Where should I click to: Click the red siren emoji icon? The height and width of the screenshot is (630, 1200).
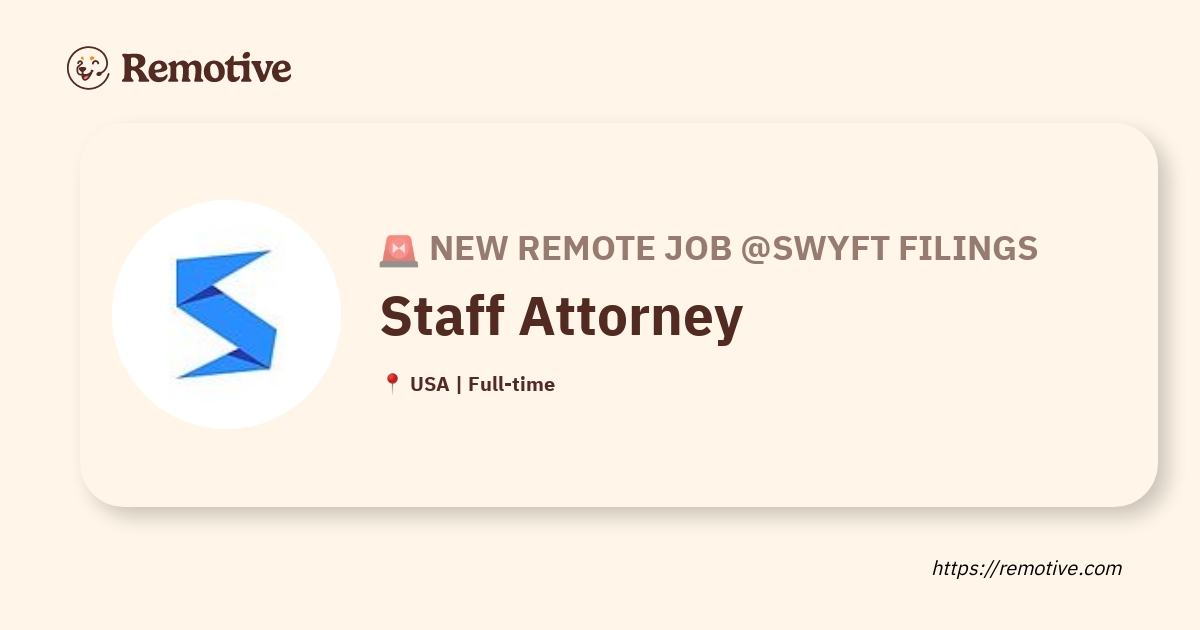pyautogui.click(x=398, y=250)
